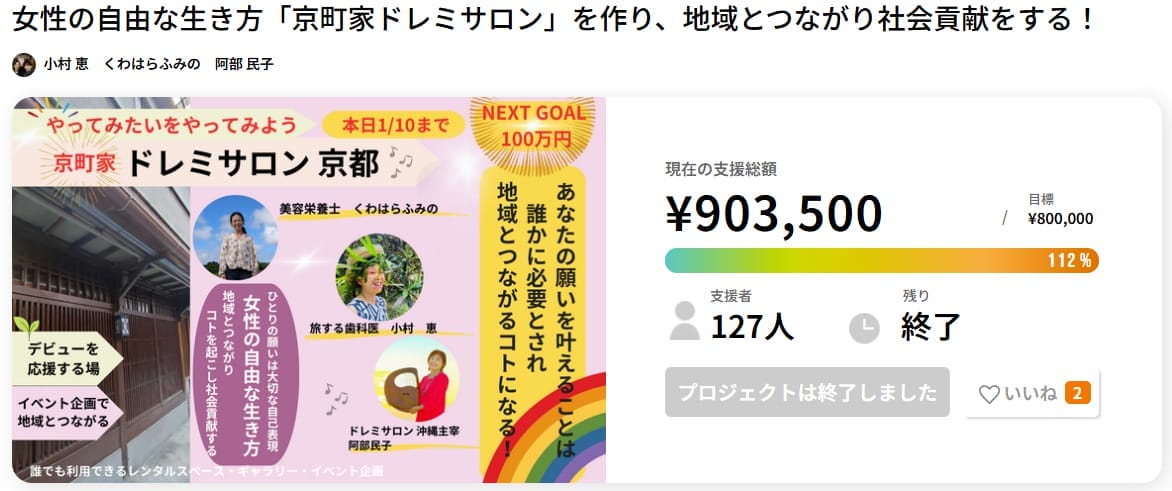Open the project banner image

pos(309,290)
